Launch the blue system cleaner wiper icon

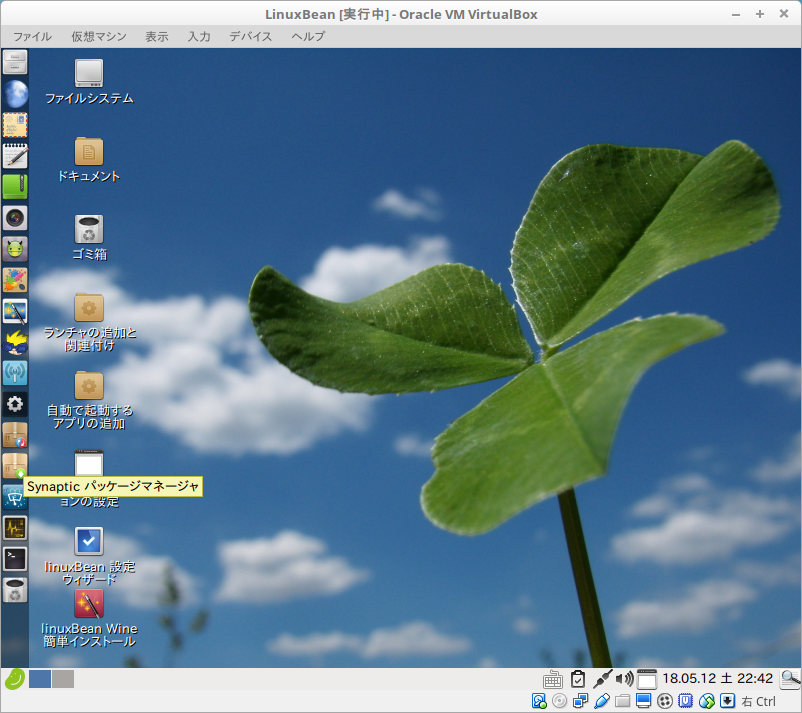[x=15, y=497]
